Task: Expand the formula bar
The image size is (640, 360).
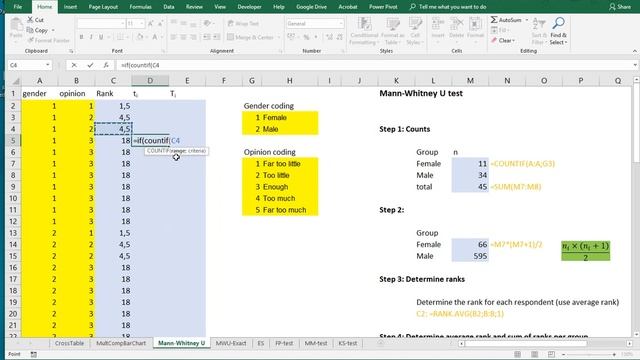Action: click(x=635, y=65)
